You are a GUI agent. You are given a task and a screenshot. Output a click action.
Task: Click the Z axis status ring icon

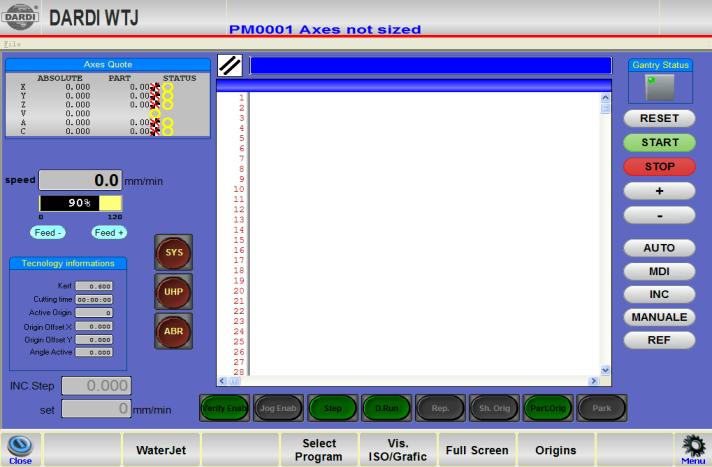(x=168, y=105)
